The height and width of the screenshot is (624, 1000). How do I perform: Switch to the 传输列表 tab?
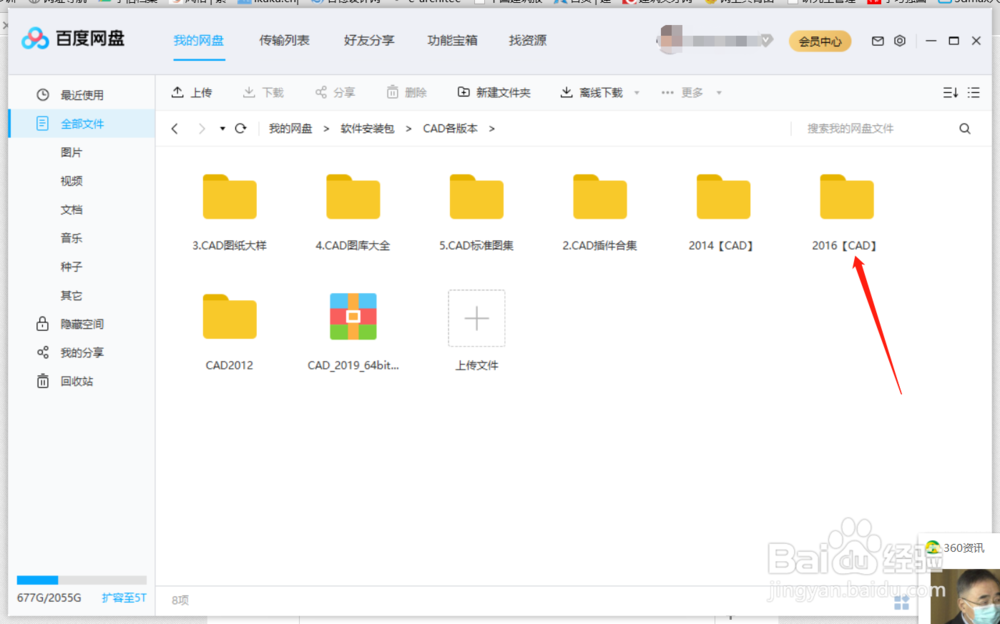(284, 40)
